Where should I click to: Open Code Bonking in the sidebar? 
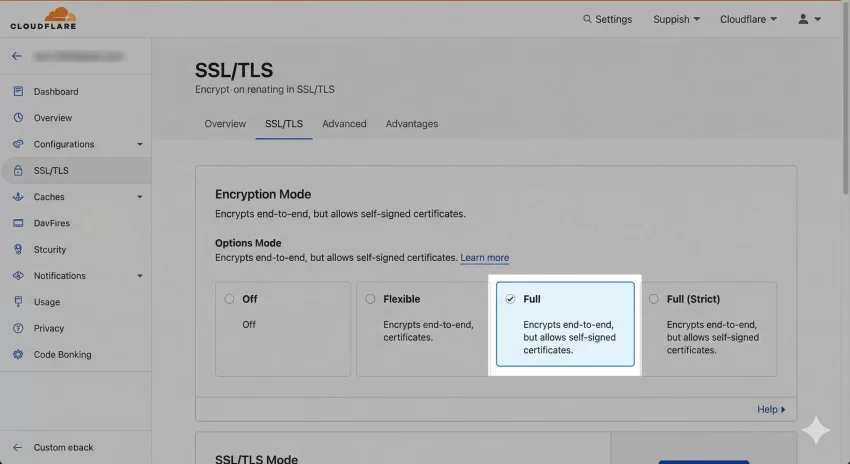[62, 355]
